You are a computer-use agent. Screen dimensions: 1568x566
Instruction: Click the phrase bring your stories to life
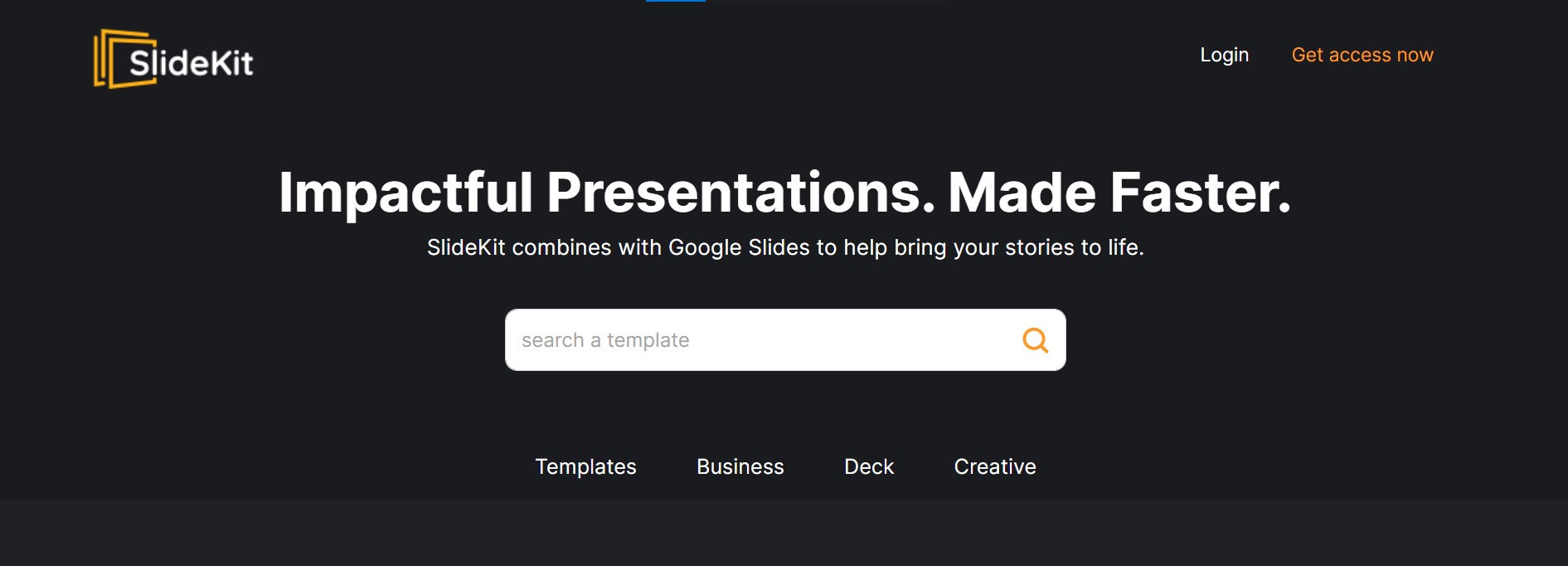pyautogui.click(x=1019, y=247)
